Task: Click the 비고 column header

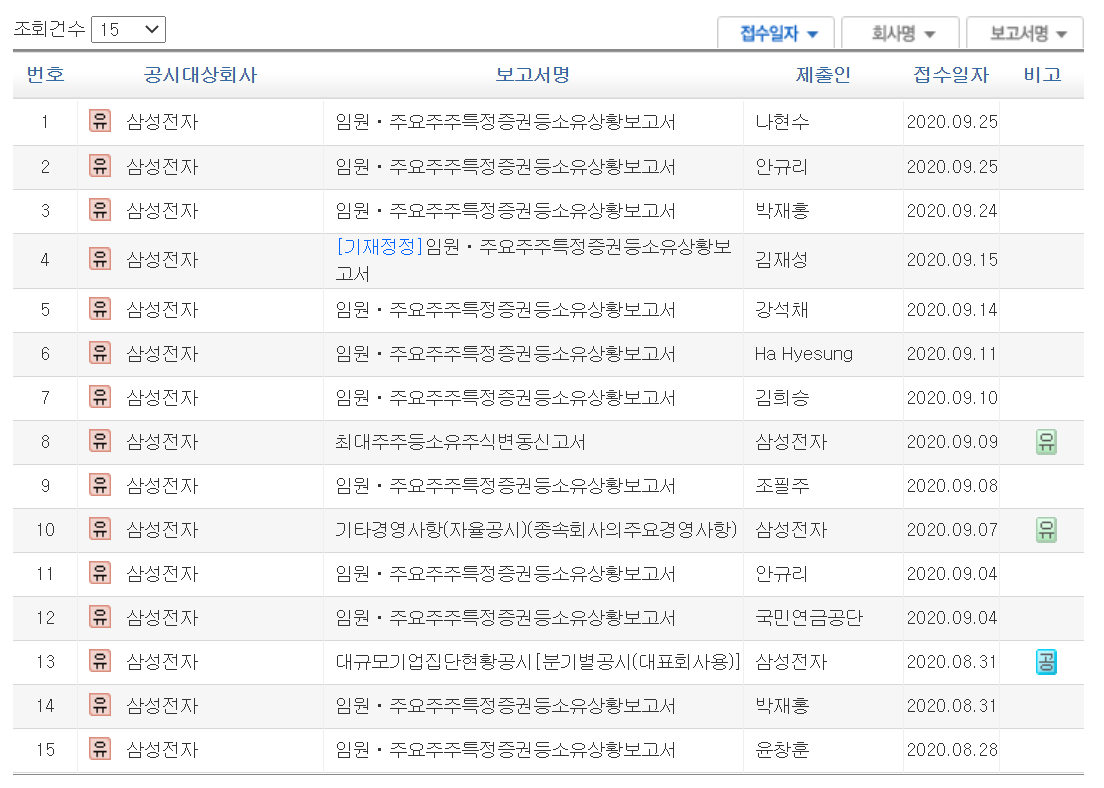Action: click(1042, 75)
